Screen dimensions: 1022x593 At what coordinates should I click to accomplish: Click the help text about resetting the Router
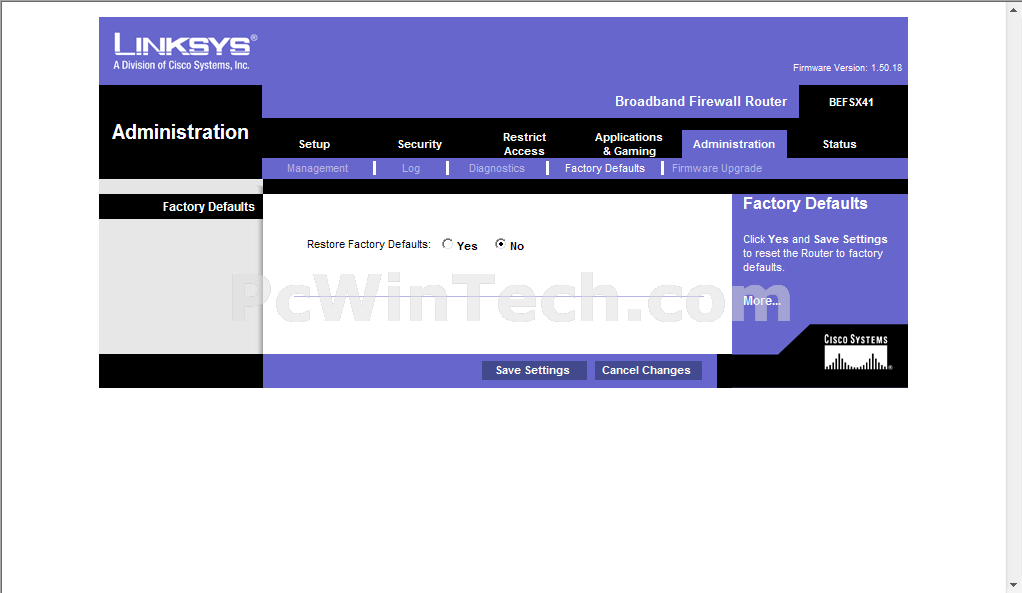pos(815,253)
